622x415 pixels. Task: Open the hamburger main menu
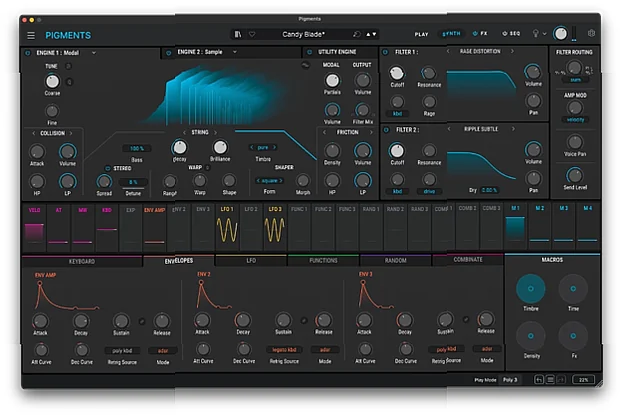pos(31,35)
